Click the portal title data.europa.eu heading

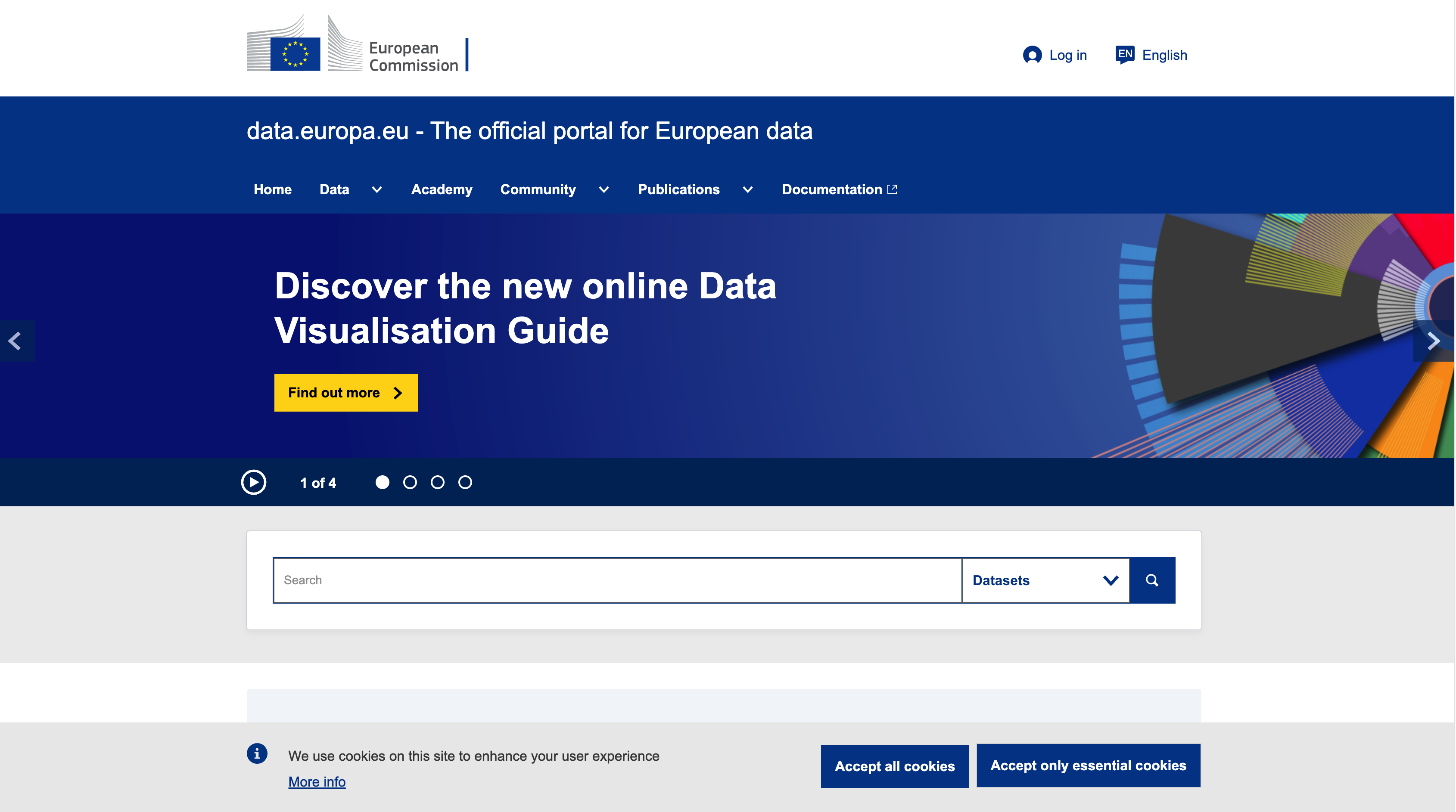point(529,130)
